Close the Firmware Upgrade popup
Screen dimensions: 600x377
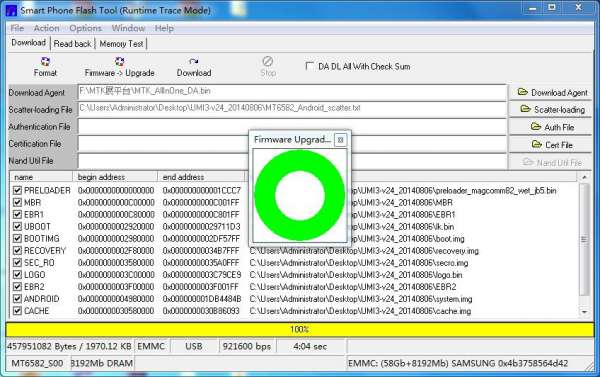[x=340, y=140]
